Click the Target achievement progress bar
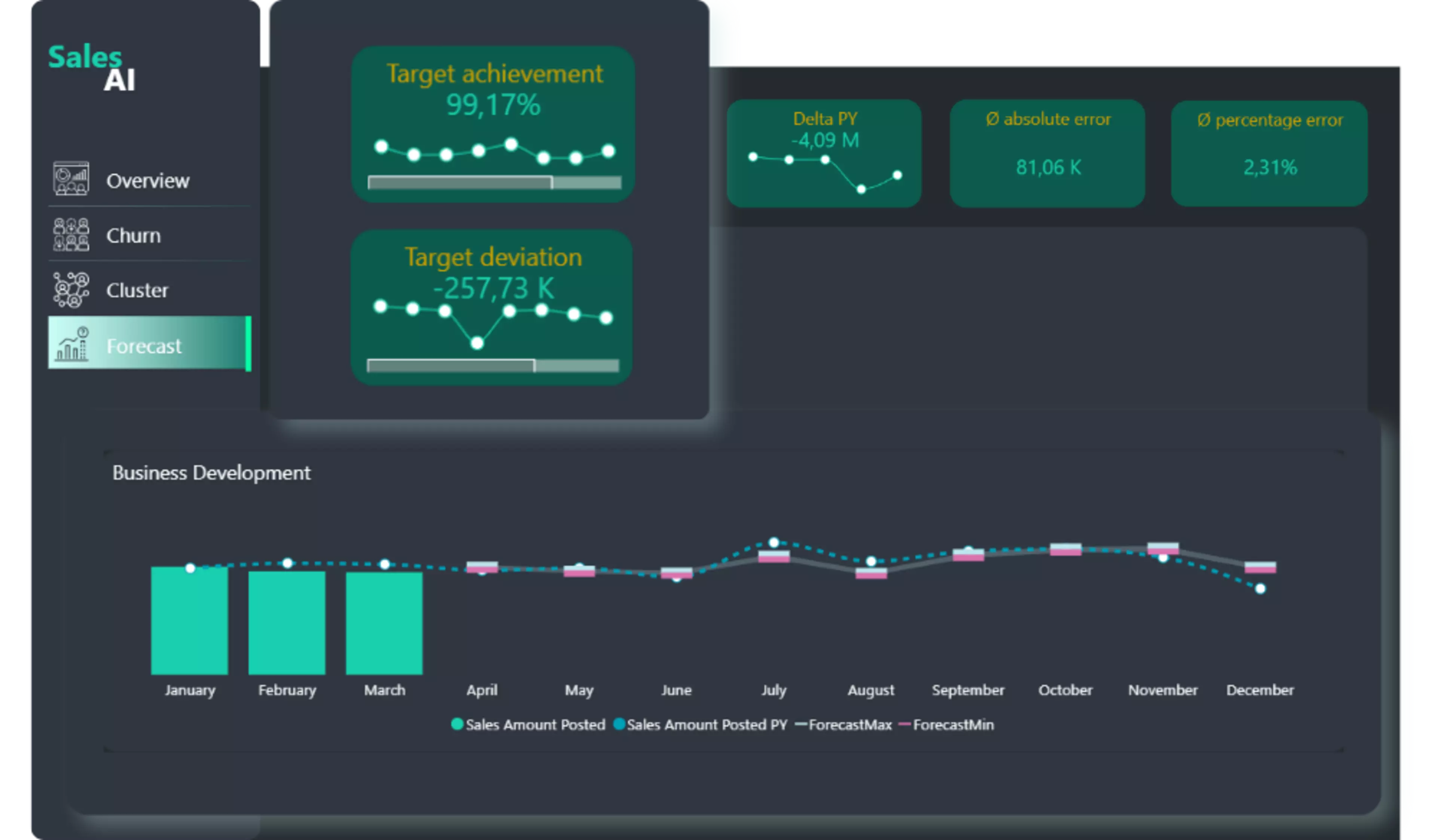 click(x=494, y=183)
